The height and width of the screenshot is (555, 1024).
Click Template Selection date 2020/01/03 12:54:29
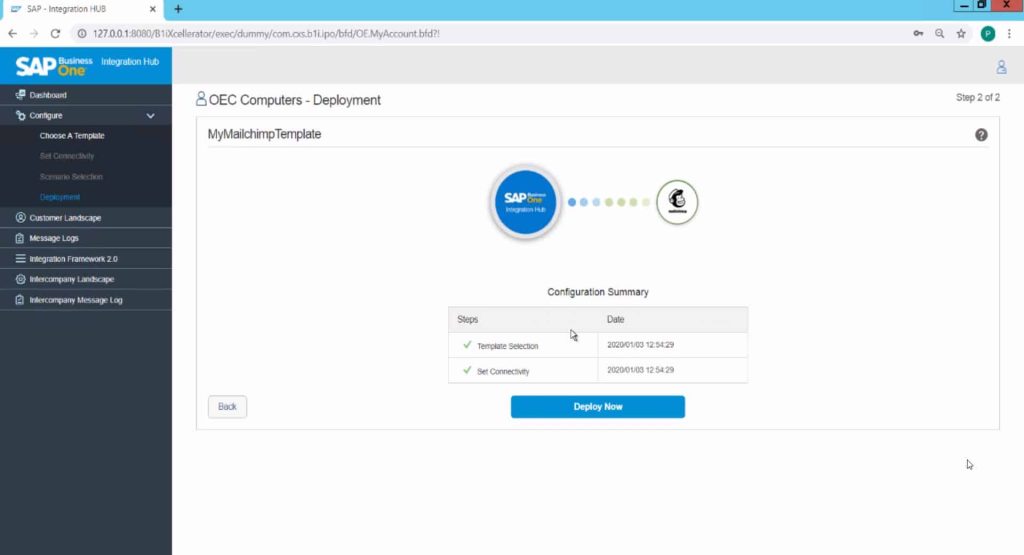tap(641, 345)
